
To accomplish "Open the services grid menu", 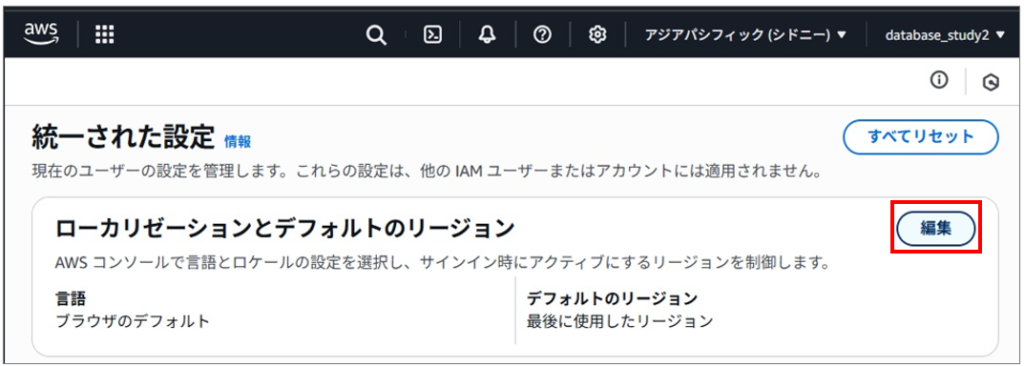I will click(x=104, y=35).
